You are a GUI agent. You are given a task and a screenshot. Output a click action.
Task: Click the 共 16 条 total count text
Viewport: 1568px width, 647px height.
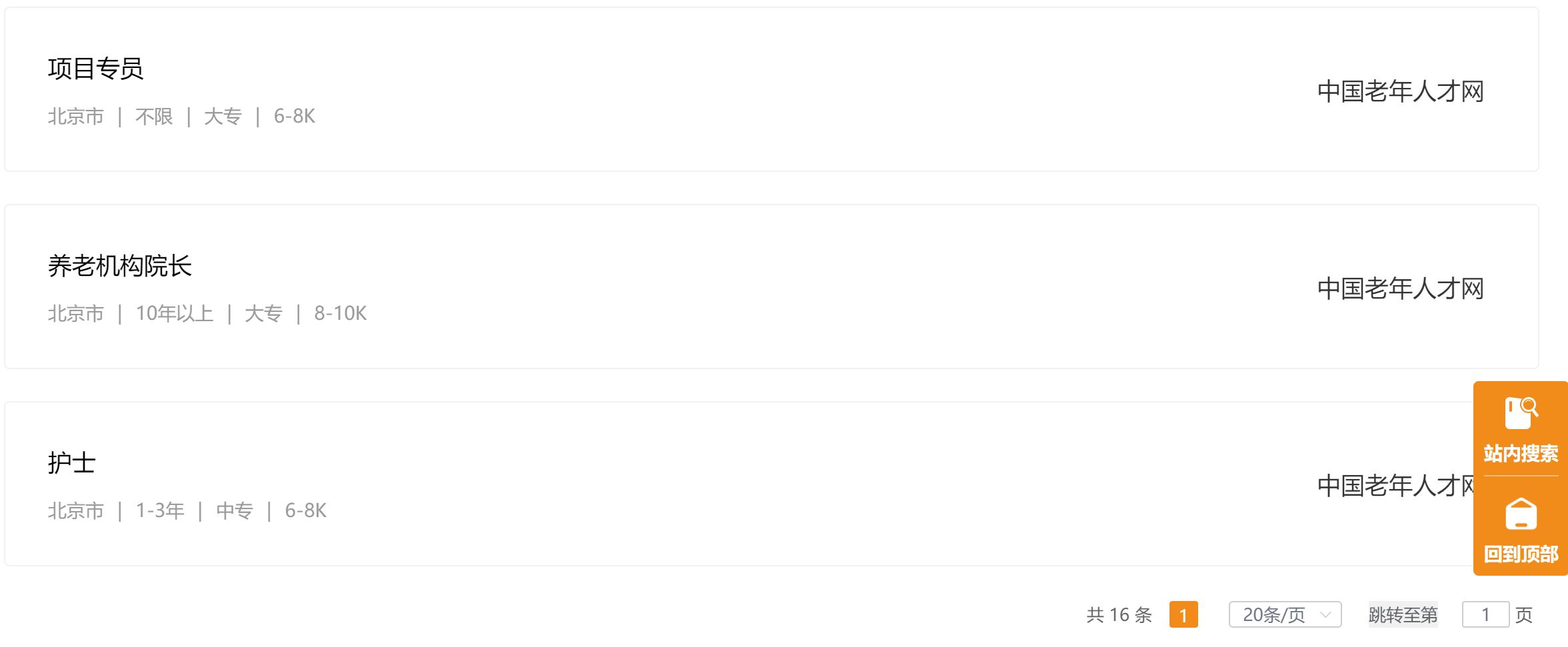(x=1120, y=614)
